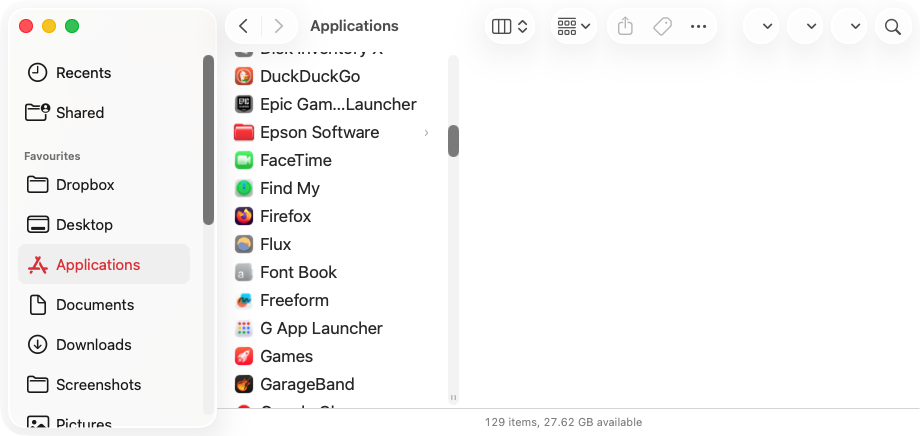This screenshot has height=436, width=920.
Task: Click the sidebar scrollbar thumb
Action: point(208,140)
